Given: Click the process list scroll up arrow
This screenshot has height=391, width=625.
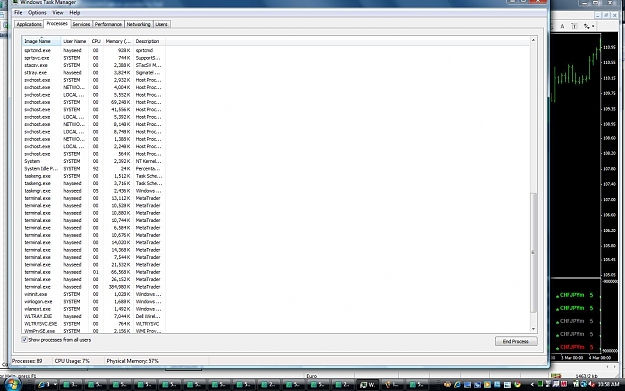Looking at the screenshot, I should coord(533,40).
